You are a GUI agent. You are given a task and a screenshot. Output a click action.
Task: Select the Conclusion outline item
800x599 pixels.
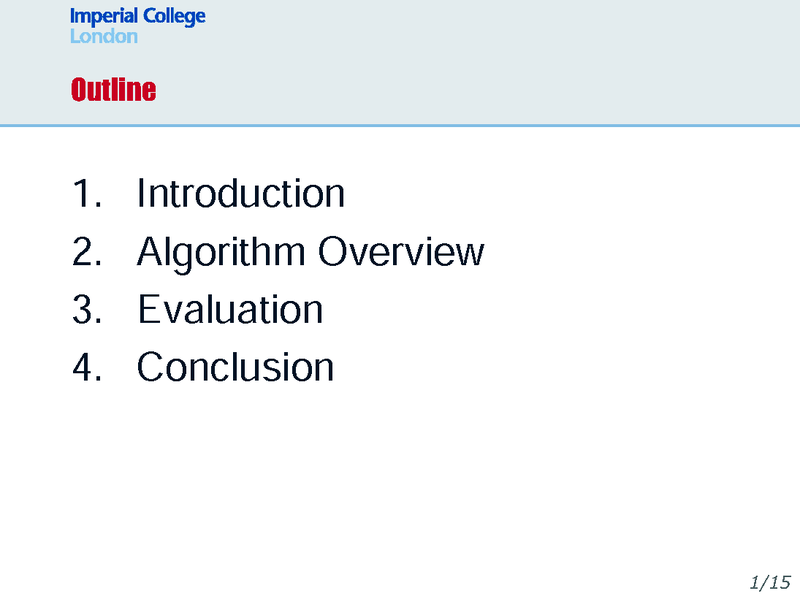pyautogui.click(x=235, y=368)
